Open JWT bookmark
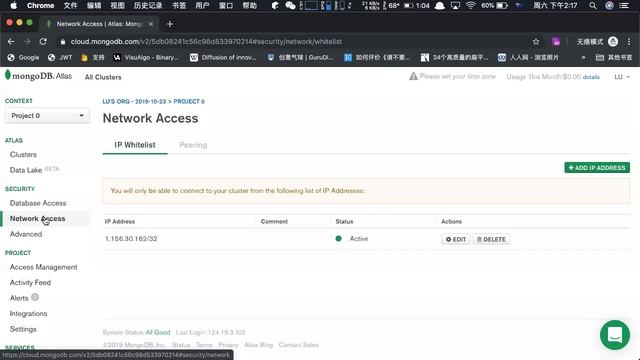The width and height of the screenshot is (640, 360). point(60,58)
